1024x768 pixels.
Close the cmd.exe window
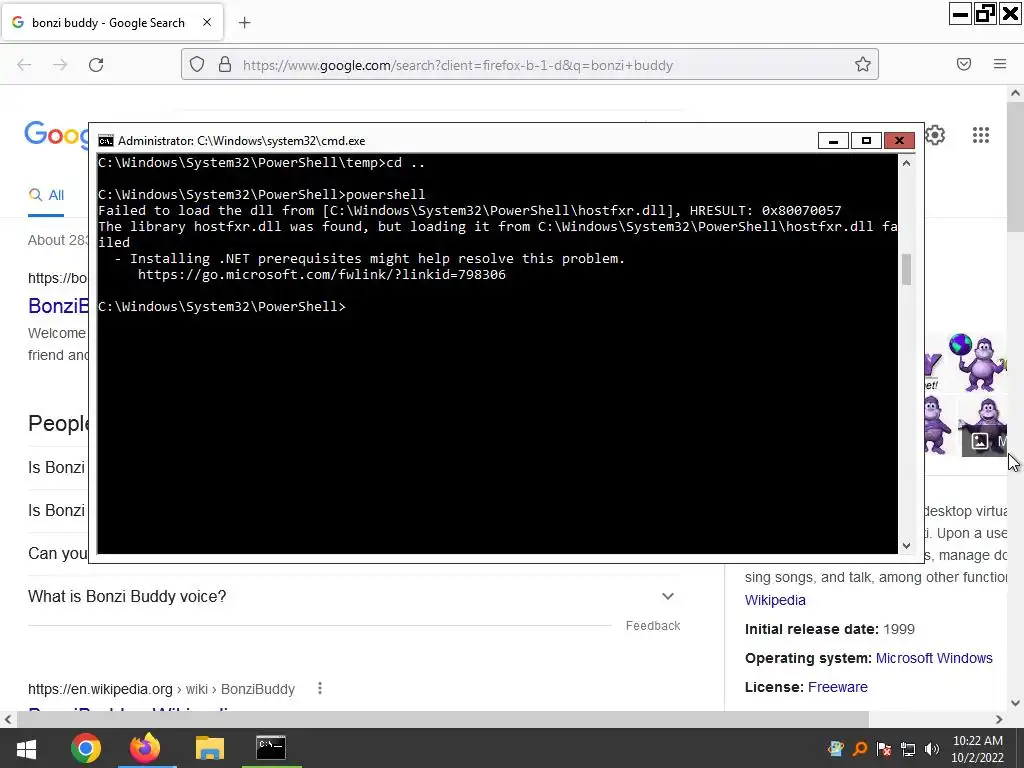point(899,140)
